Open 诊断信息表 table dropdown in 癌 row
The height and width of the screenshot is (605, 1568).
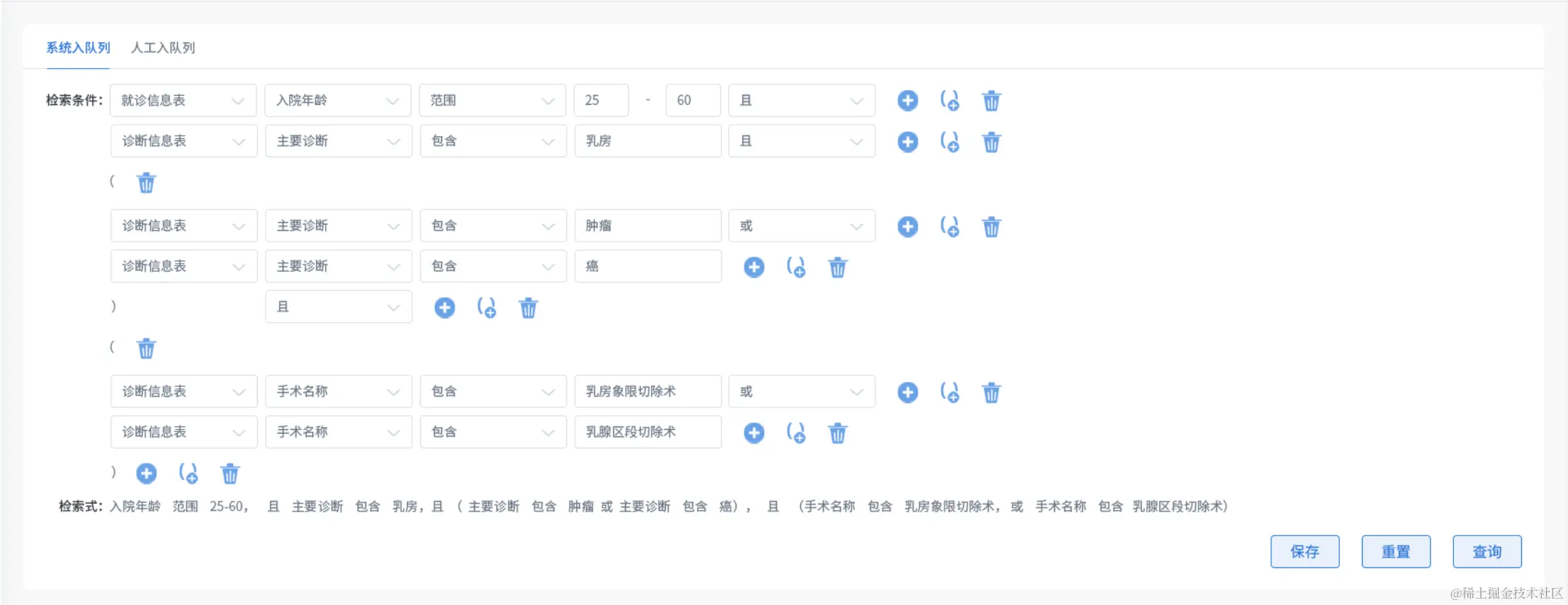pyautogui.click(x=184, y=266)
